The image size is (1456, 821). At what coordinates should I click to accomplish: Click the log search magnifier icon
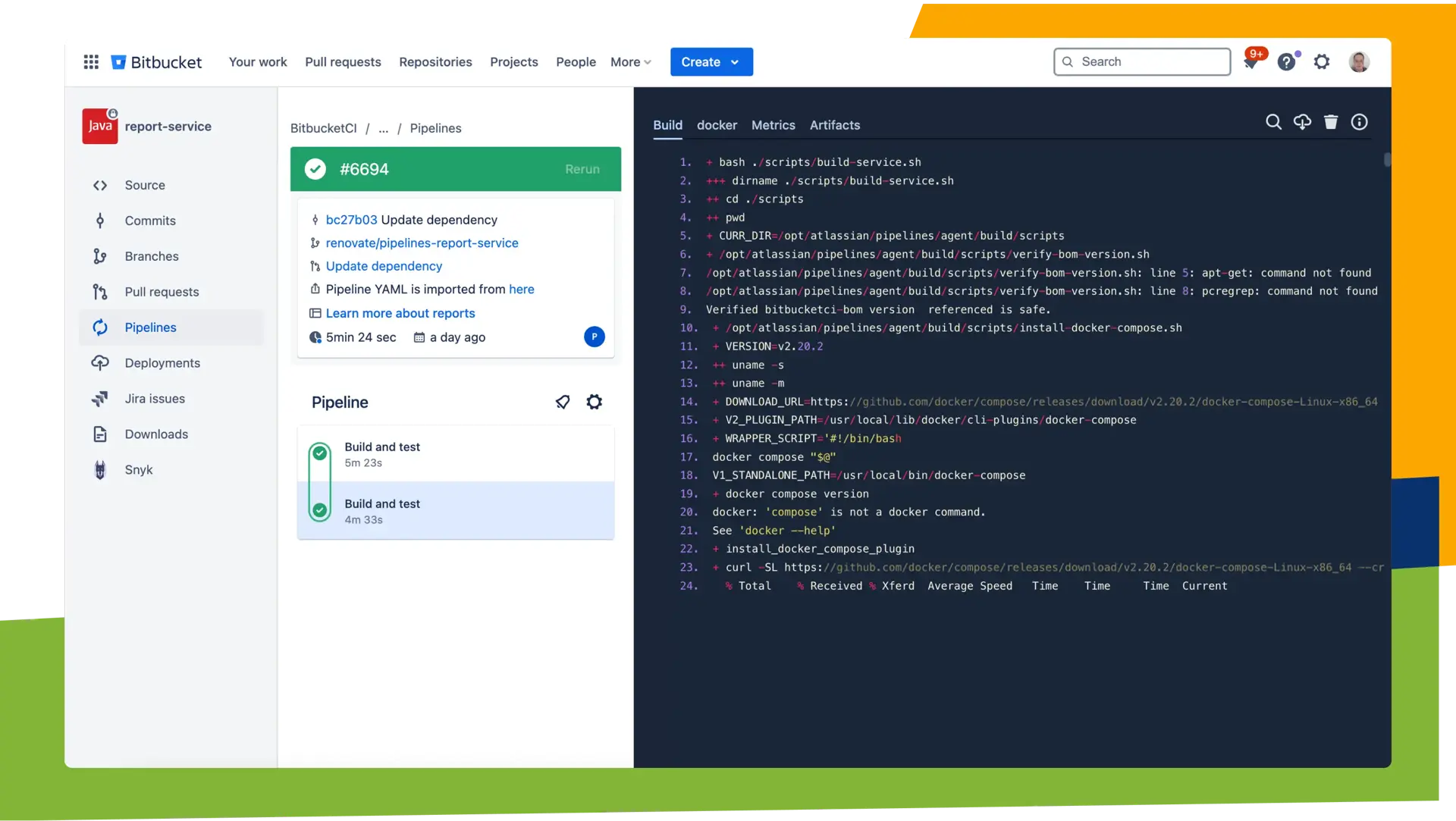point(1273,122)
